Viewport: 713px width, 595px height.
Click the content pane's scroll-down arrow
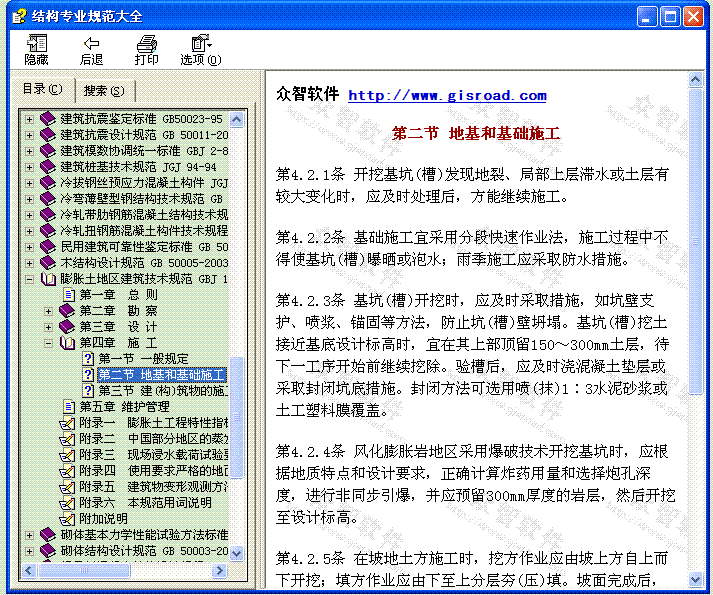pos(695,578)
